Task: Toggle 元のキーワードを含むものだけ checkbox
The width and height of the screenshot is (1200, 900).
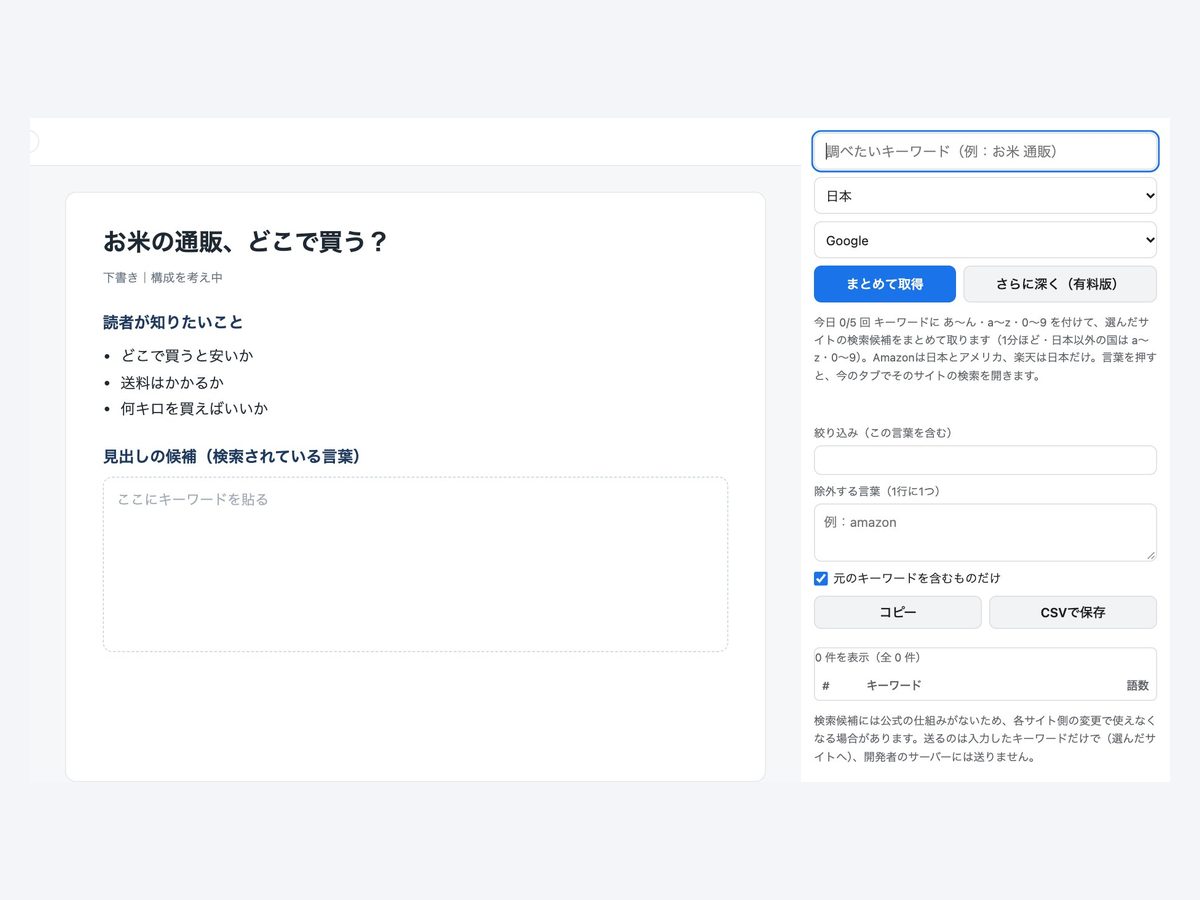Action: (821, 578)
